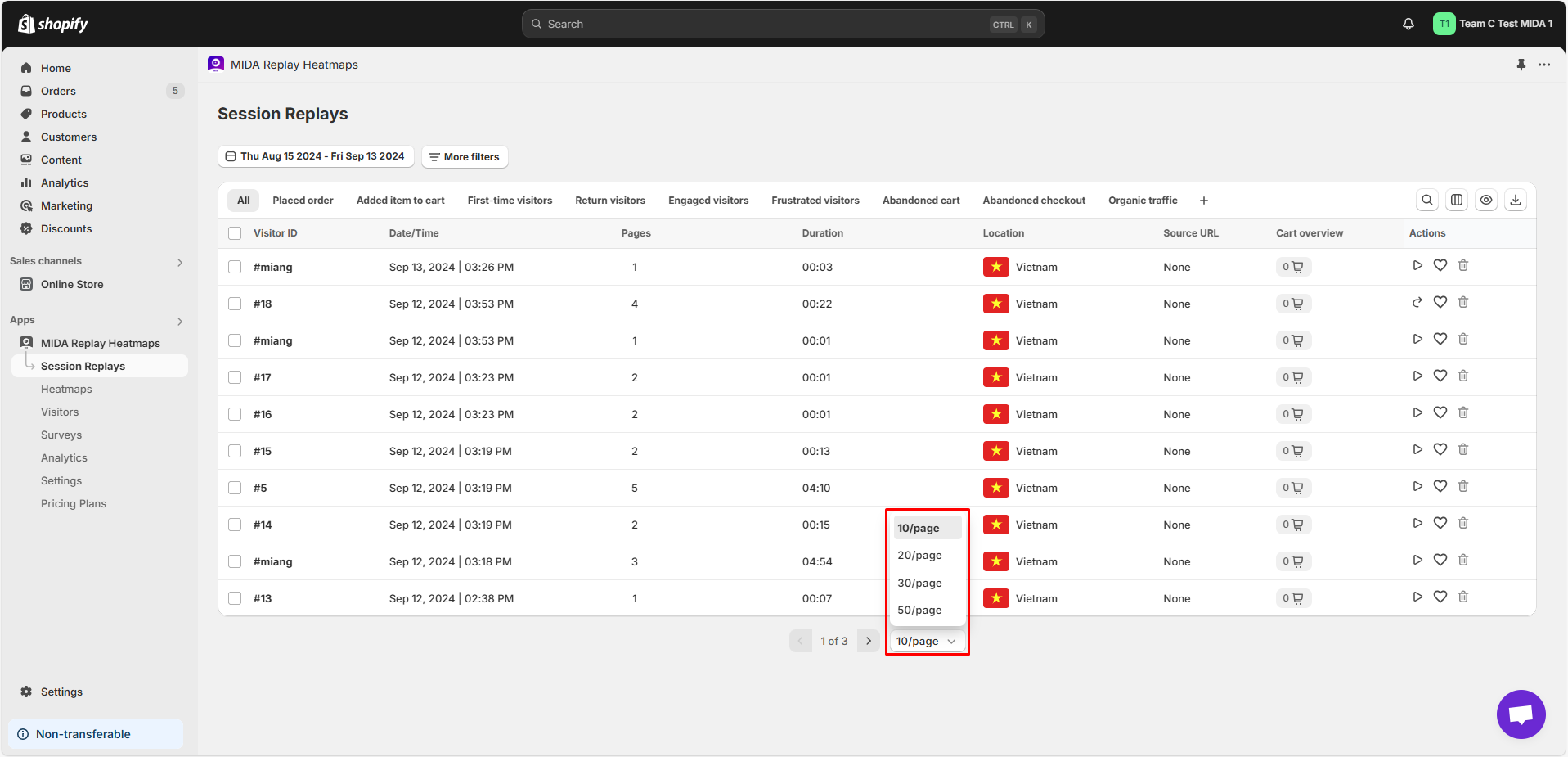This screenshot has height=757, width=1568.
Task: Favorite session #17 with the heart icon
Action: (1440, 376)
